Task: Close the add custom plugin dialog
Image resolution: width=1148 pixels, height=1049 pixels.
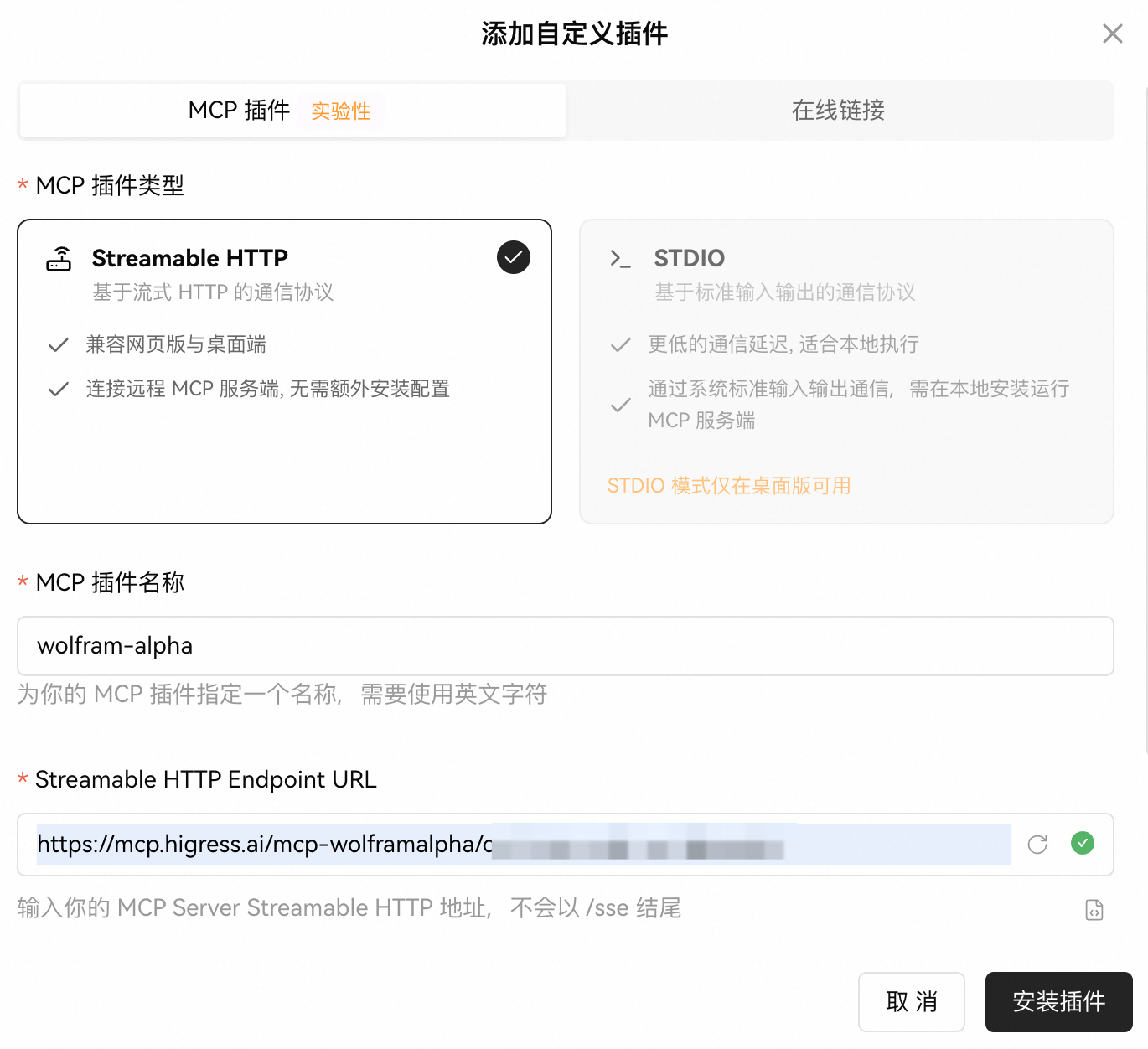Action: tap(1112, 34)
